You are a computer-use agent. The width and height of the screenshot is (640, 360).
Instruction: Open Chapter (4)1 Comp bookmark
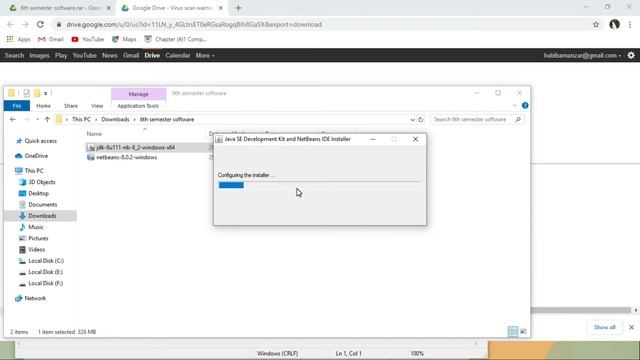176,39
